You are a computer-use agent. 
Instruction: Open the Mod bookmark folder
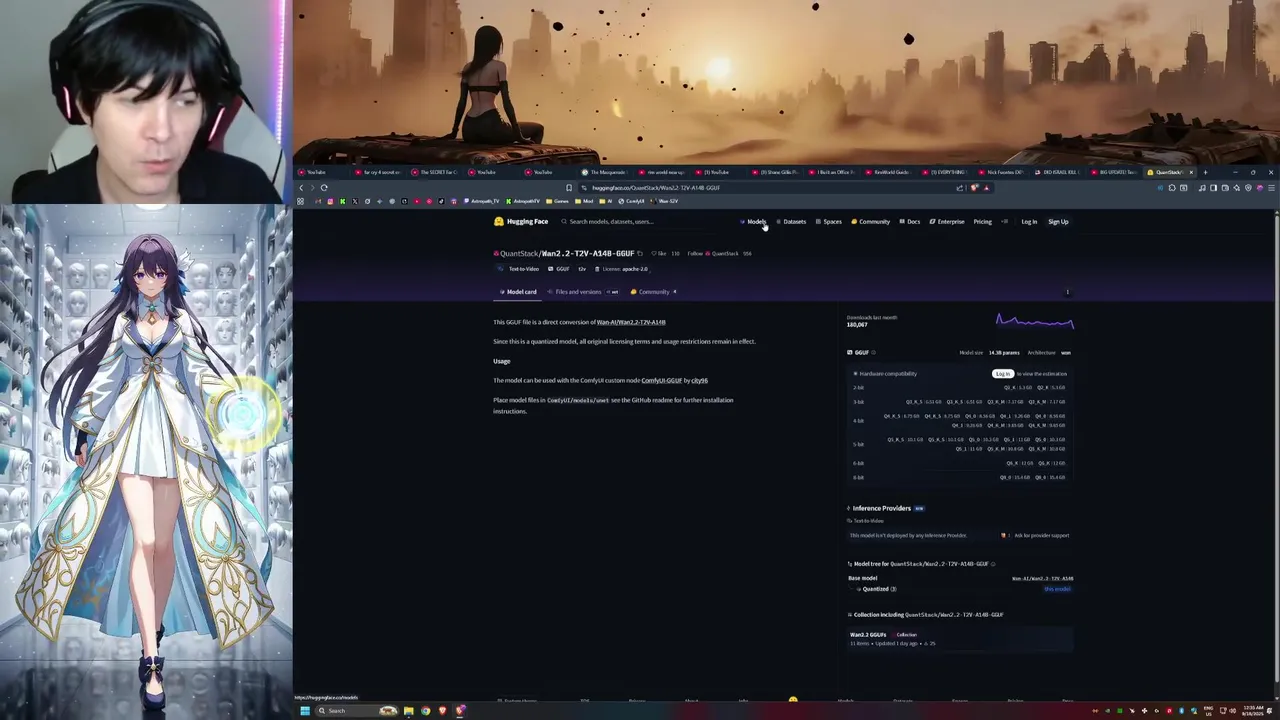pyautogui.click(x=584, y=201)
